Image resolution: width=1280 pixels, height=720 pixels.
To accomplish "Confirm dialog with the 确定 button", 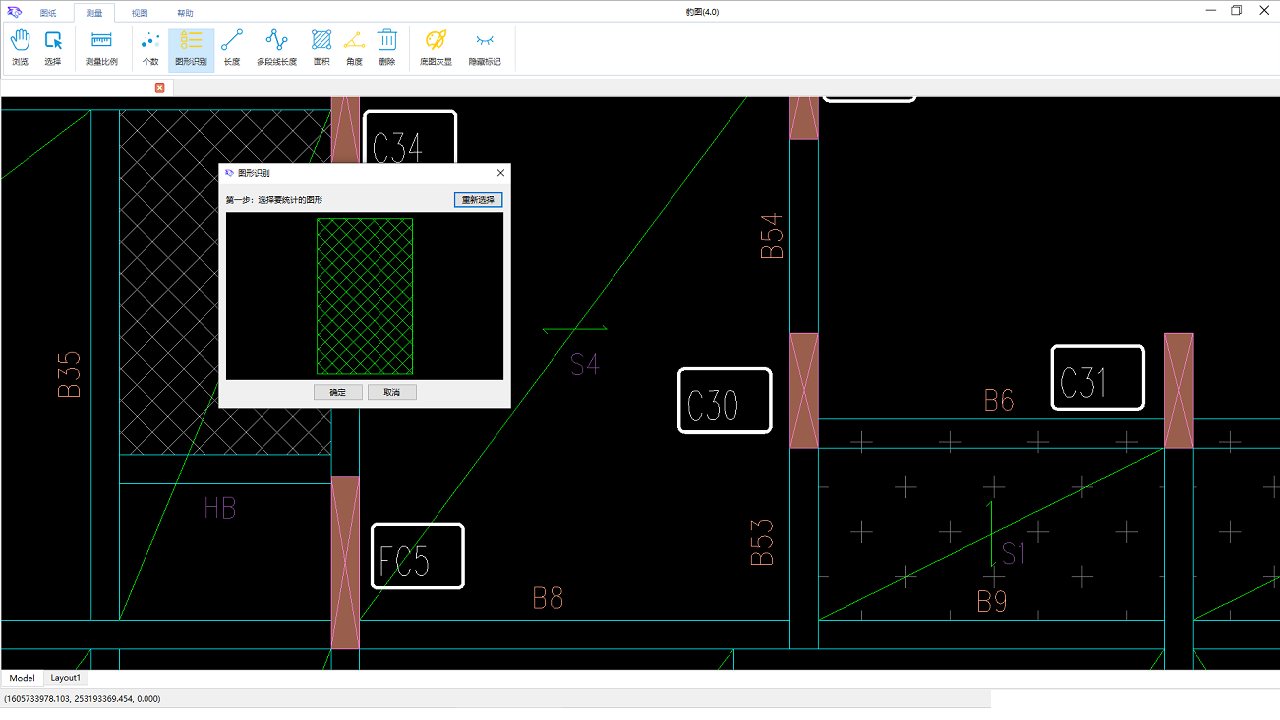I will tap(338, 391).
